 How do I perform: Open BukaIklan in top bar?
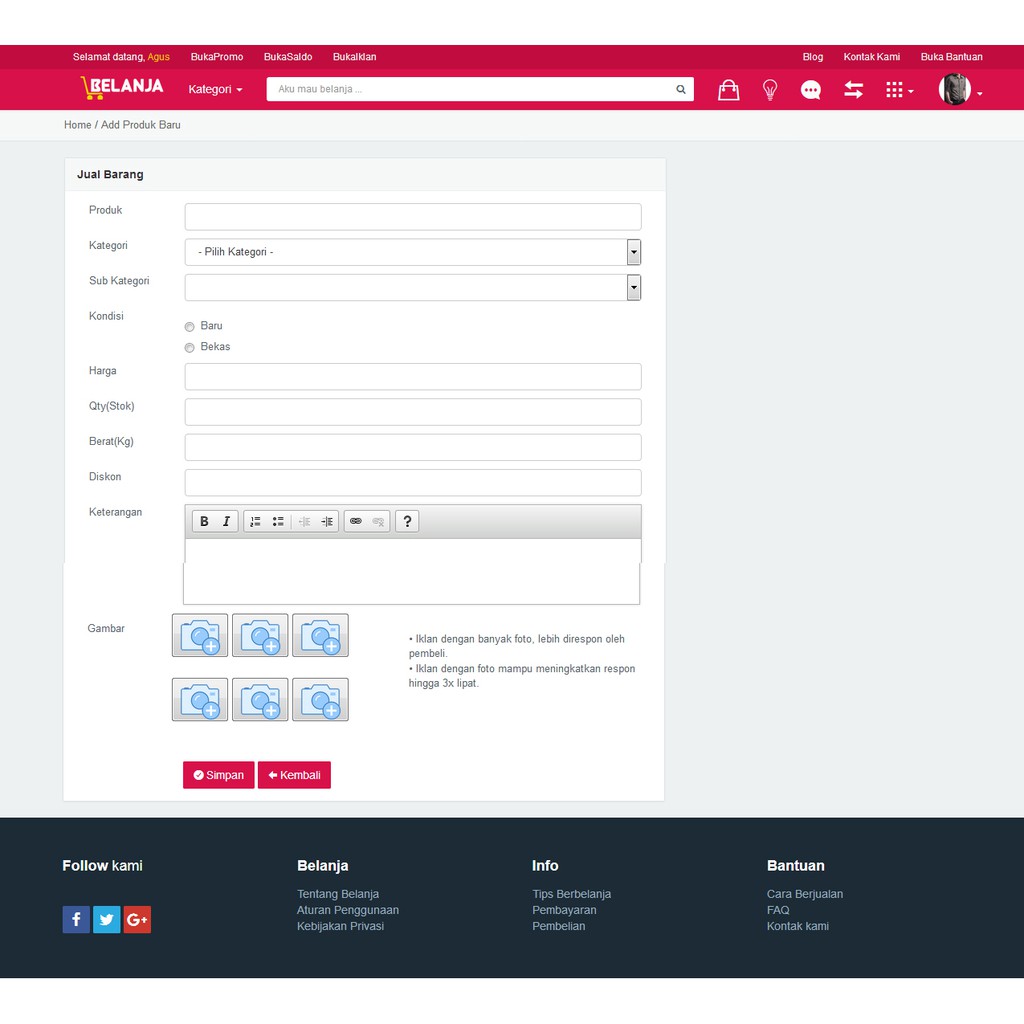pyautogui.click(x=355, y=57)
